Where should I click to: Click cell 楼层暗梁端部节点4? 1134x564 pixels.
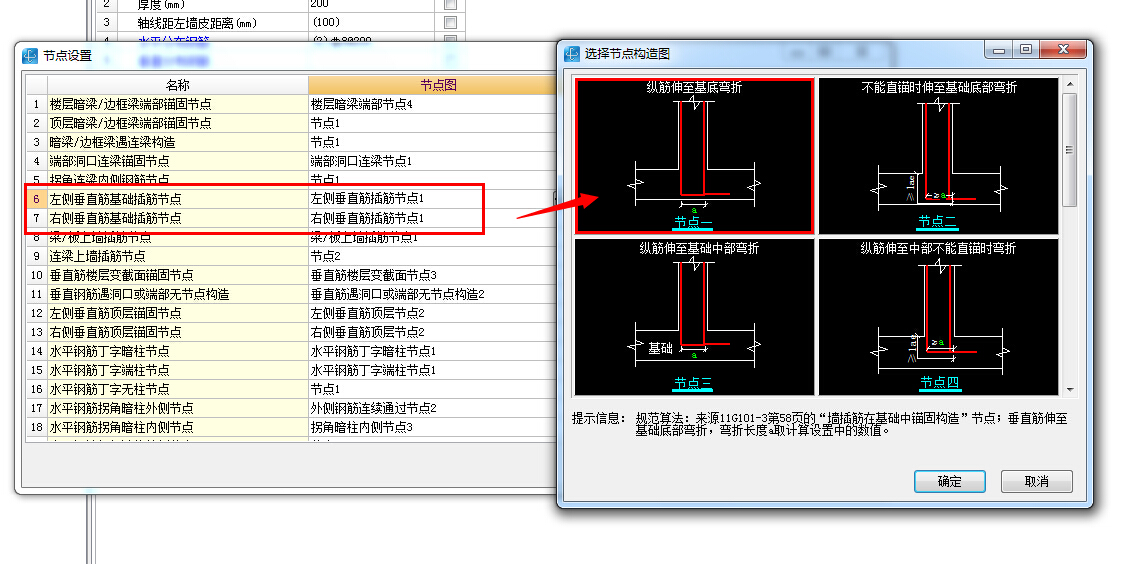click(432, 104)
